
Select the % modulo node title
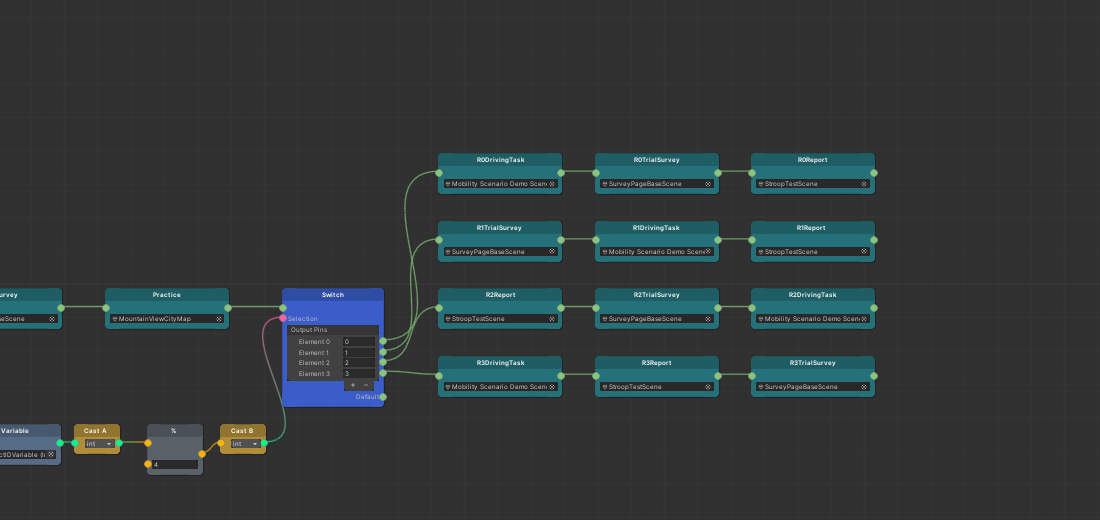pyautogui.click(x=174, y=430)
